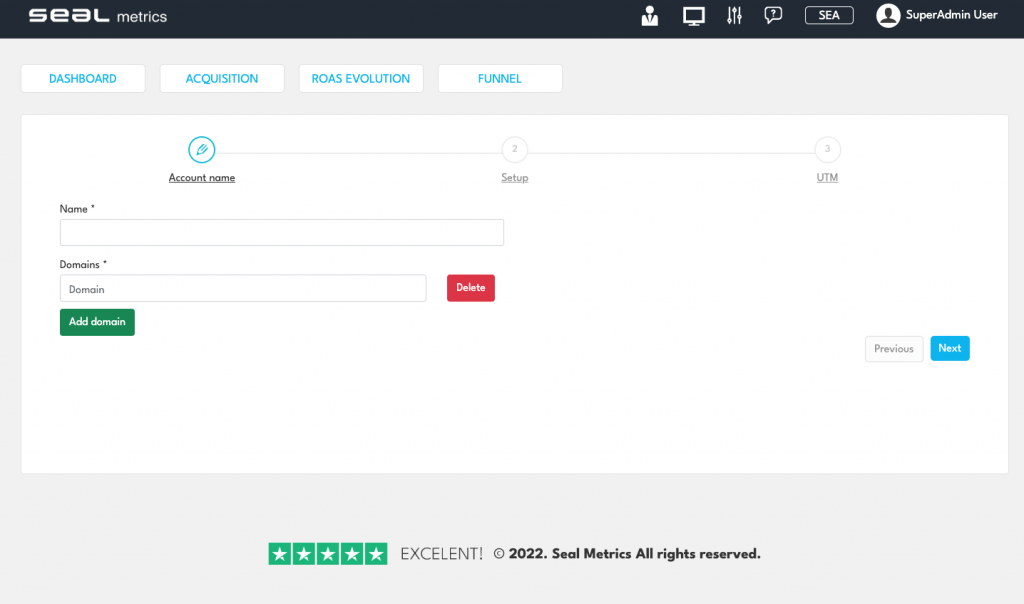This screenshot has height=604, width=1024.
Task: Switch to the Acquisition tab
Action: tap(222, 79)
